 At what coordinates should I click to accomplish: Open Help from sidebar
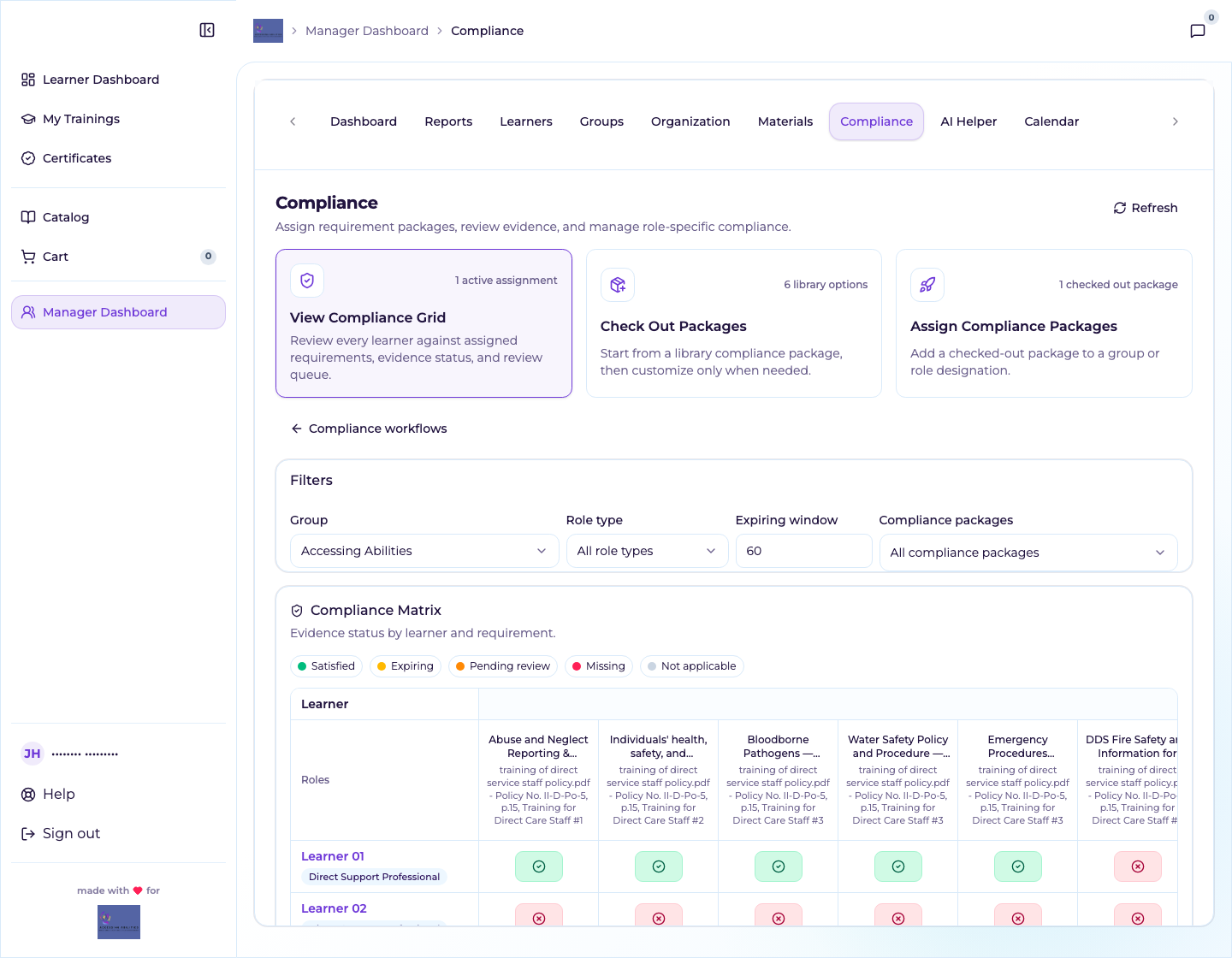tap(118, 794)
